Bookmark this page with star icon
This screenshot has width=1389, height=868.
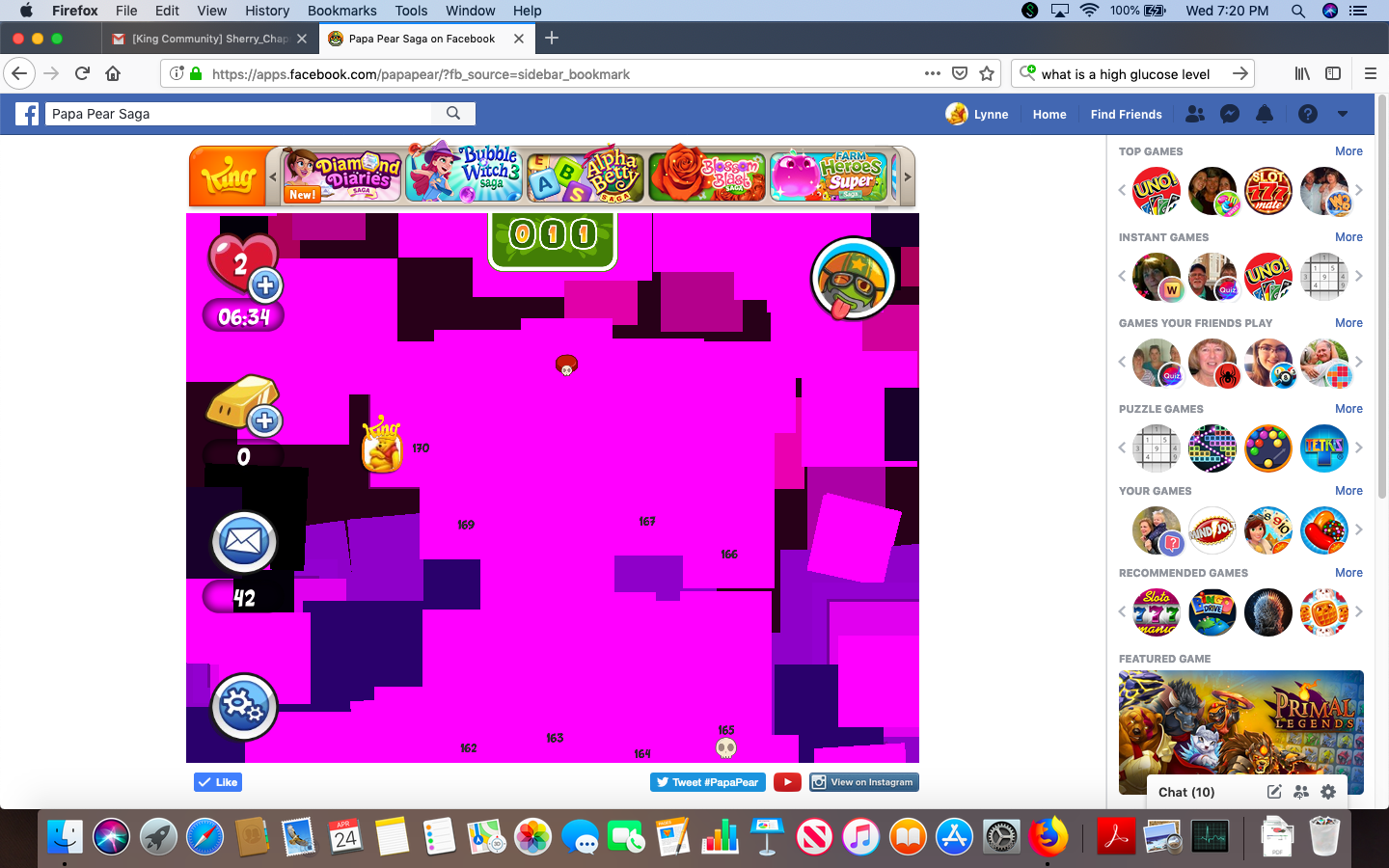987,74
